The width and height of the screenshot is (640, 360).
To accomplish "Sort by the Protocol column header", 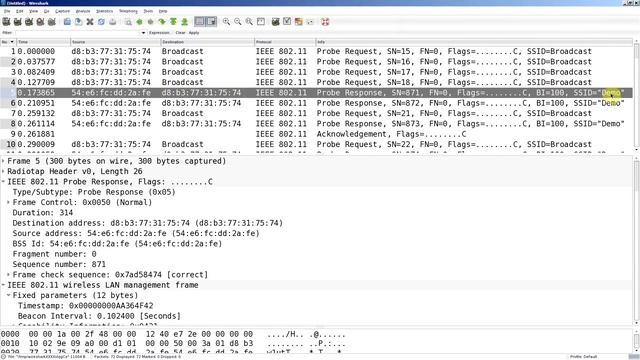I will click(x=285, y=42).
